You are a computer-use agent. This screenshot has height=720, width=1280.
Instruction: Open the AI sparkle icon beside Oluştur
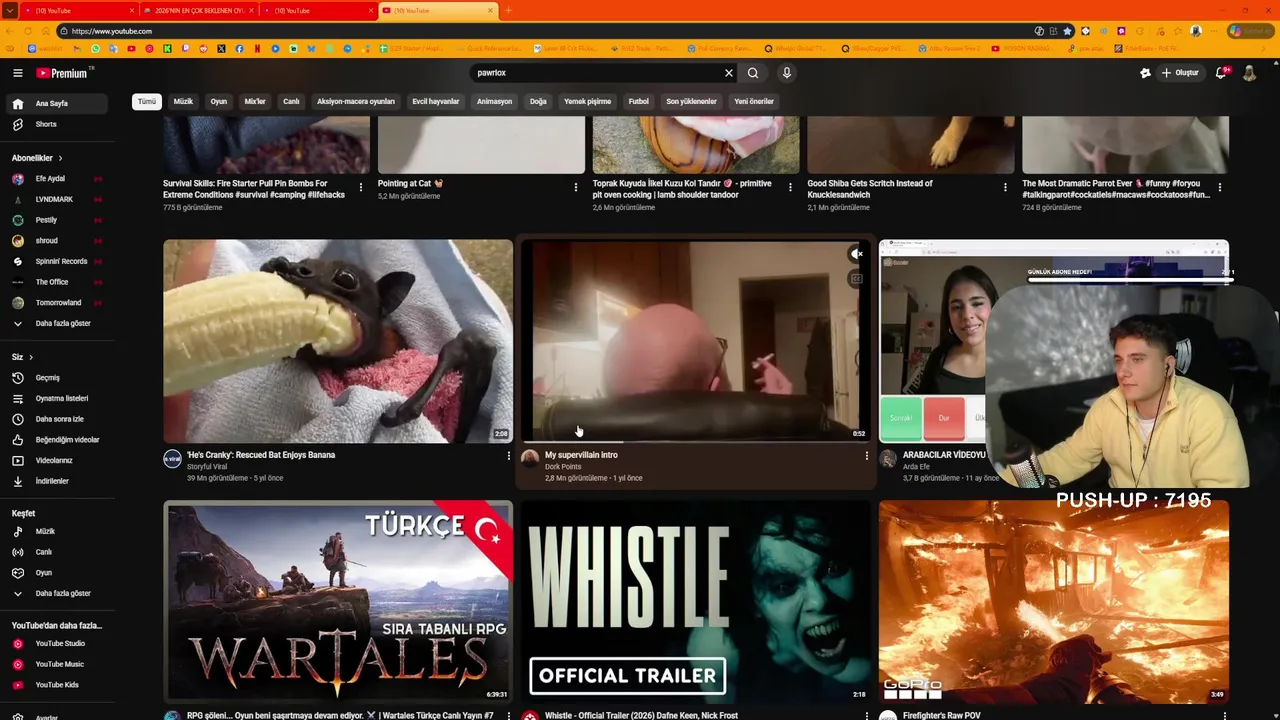[1145, 73]
